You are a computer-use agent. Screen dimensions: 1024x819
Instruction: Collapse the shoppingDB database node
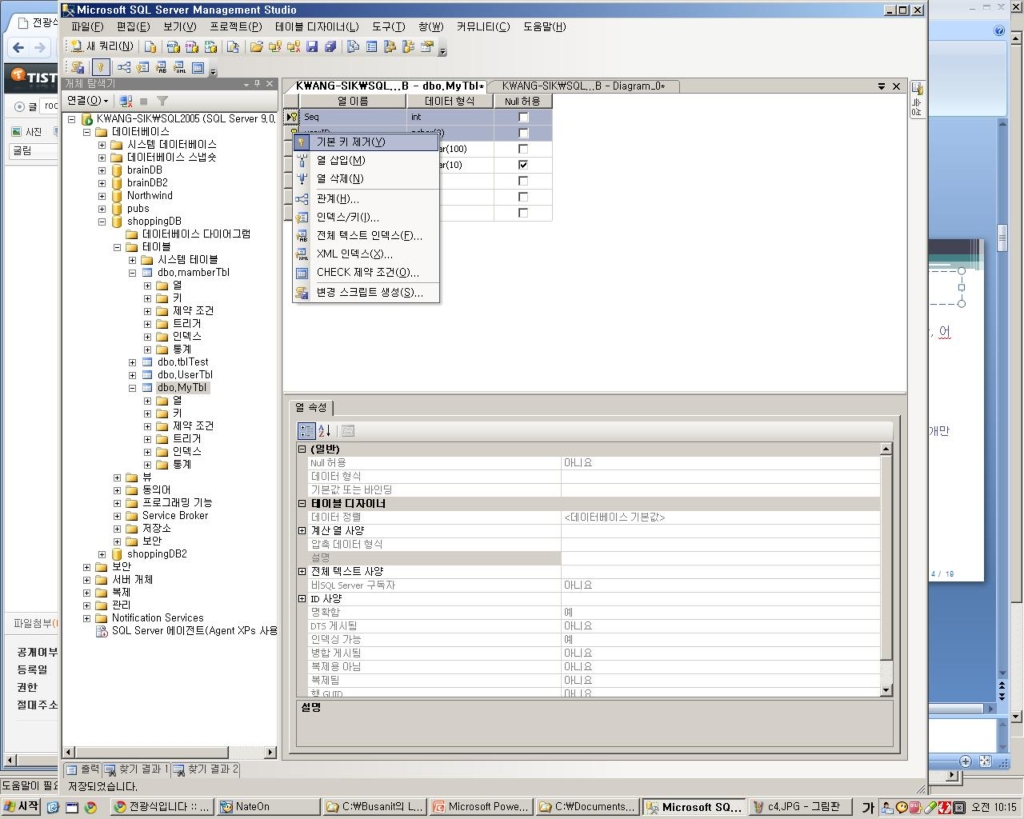click(102, 221)
